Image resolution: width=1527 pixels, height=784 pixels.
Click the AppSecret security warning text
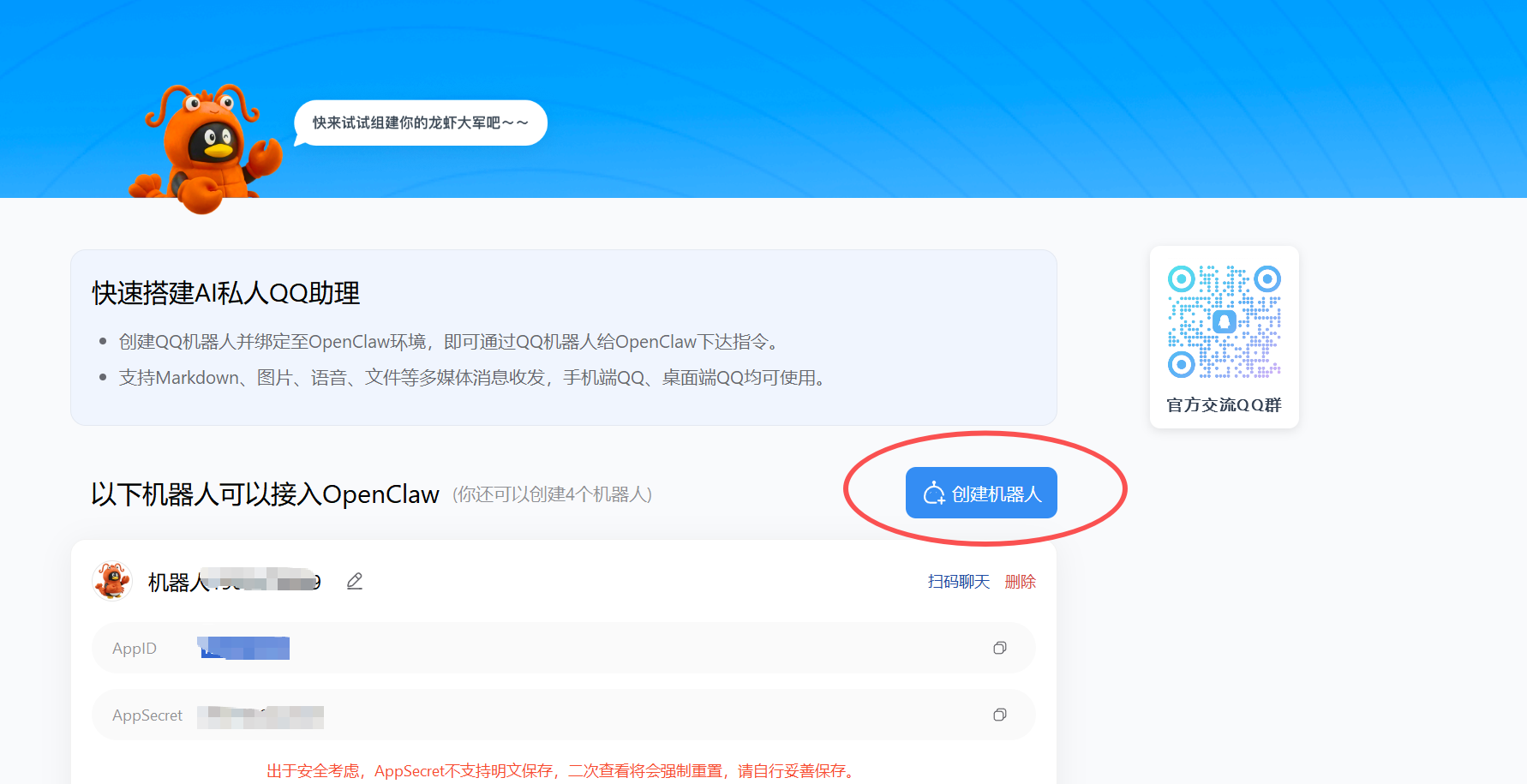563,771
